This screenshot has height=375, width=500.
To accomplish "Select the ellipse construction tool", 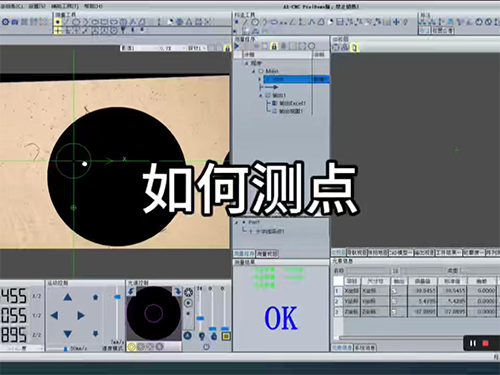I will (x=274, y=22).
